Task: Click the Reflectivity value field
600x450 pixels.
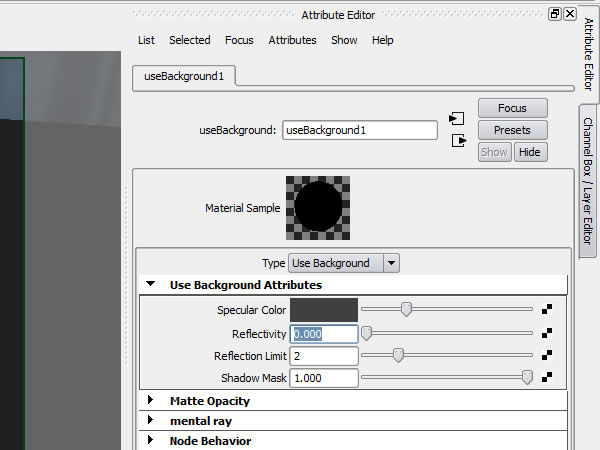Action: tap(324, 334)
